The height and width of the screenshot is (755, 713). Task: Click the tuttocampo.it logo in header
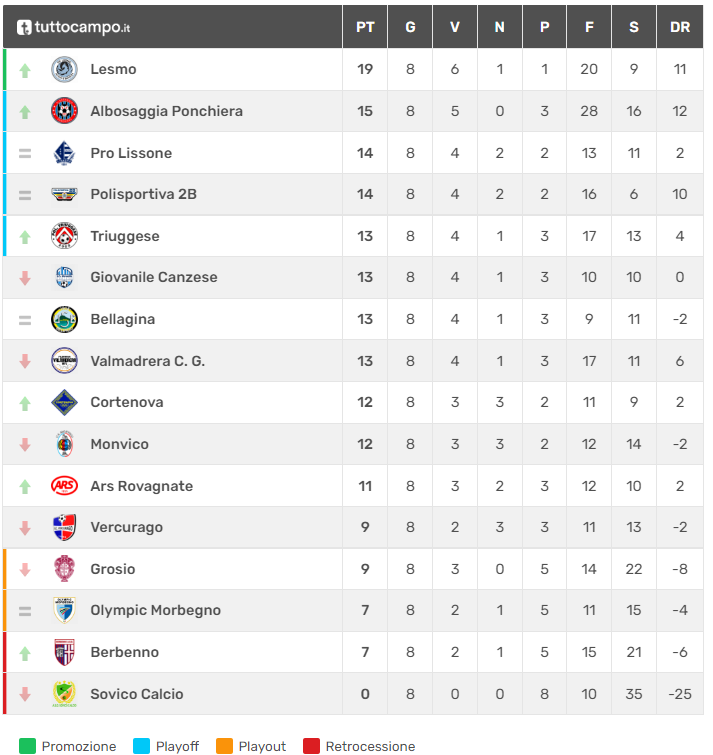(x=74, y=27)
